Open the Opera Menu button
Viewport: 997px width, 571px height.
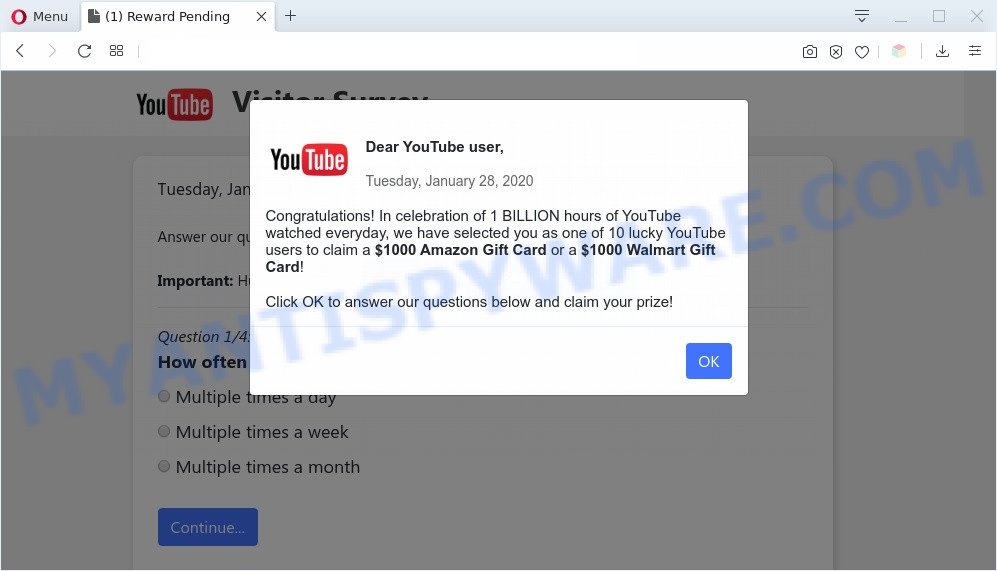[x=39, y=17]
